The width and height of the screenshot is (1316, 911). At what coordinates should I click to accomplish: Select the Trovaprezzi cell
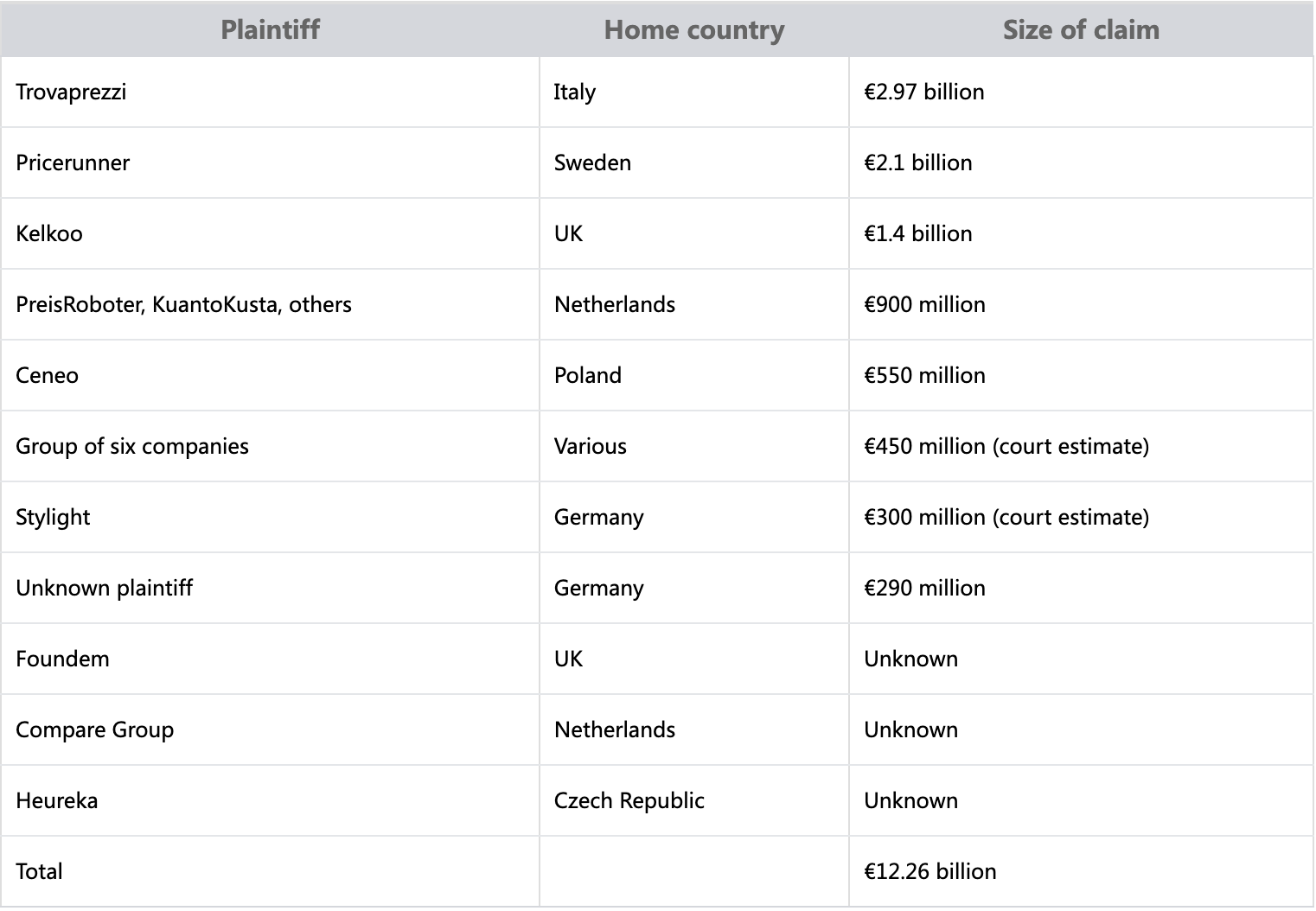tap(270, 92)
